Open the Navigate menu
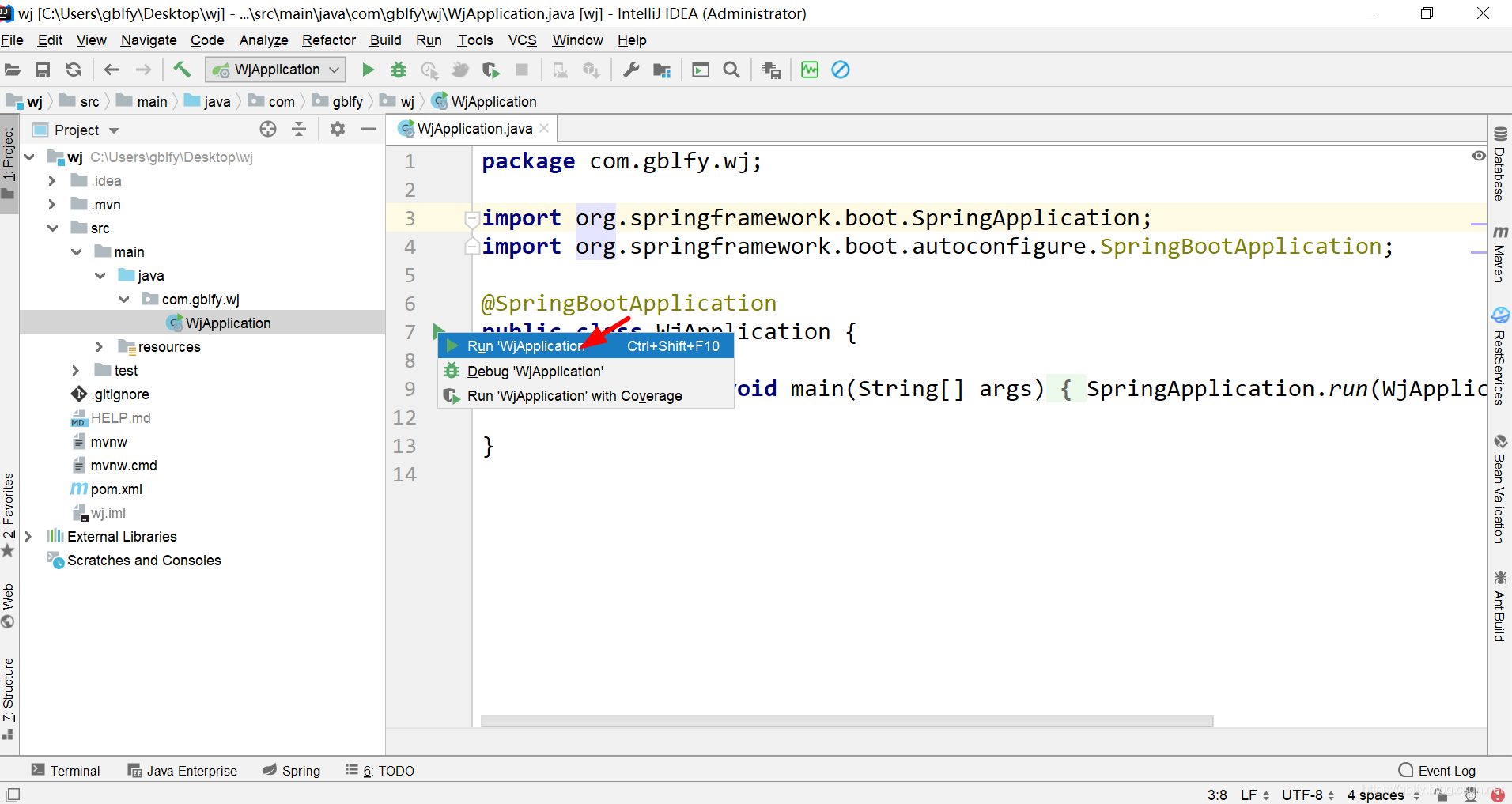Viewport: 1512px width, 804px height. (149, 40)
